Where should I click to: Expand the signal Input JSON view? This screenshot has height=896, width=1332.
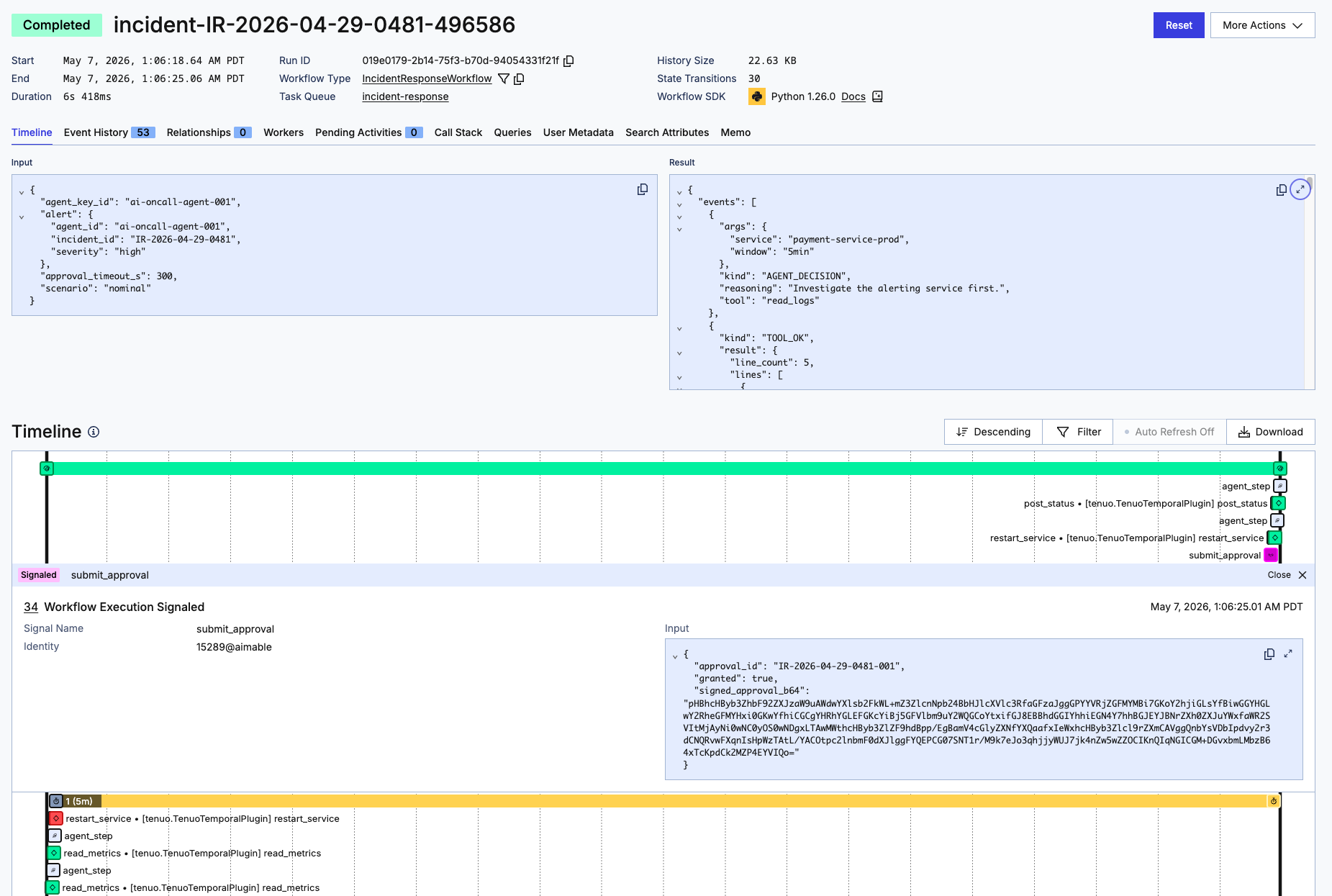point(1288,653)
